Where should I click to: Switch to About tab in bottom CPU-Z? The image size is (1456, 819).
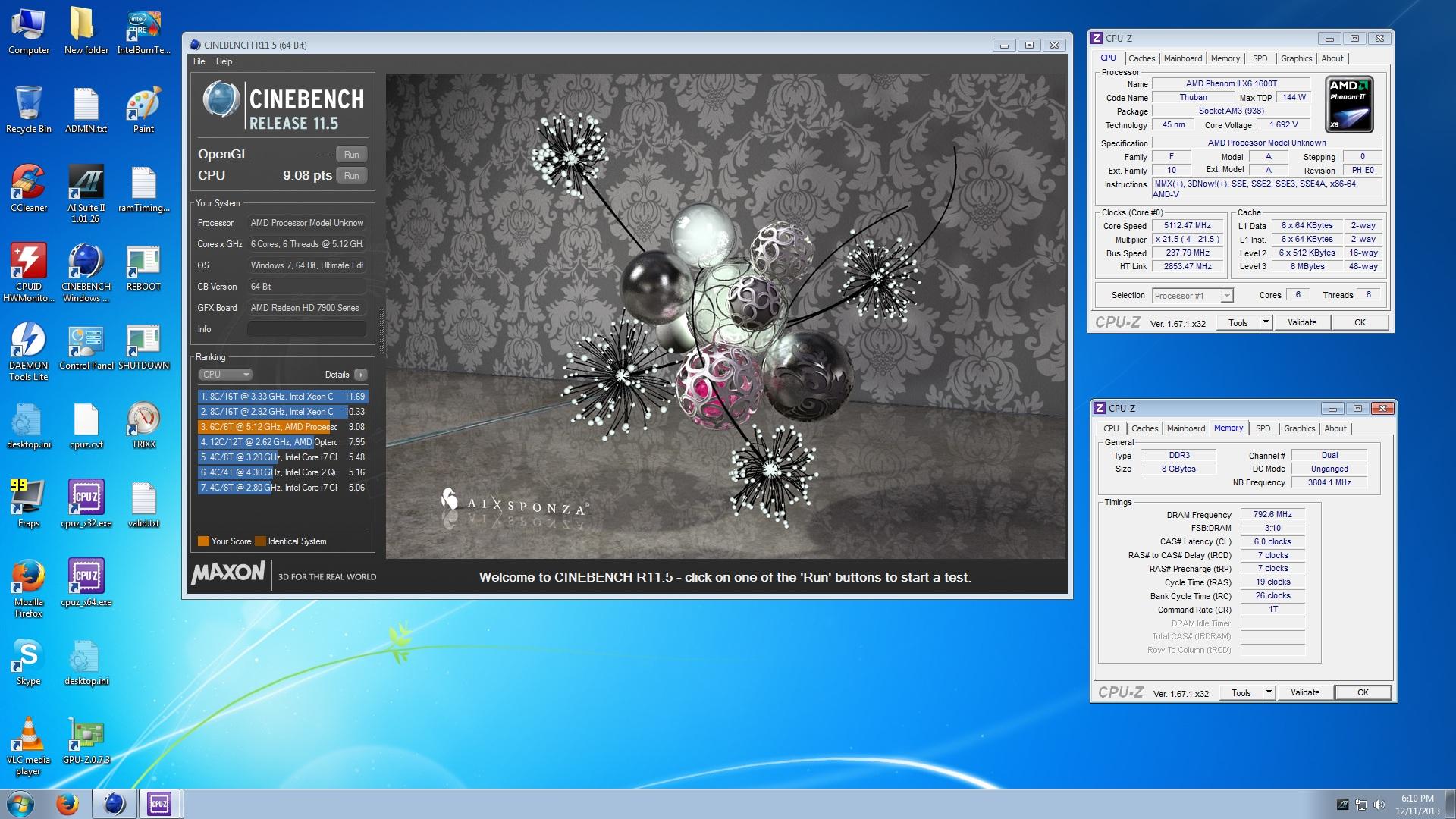point(1335,428)
